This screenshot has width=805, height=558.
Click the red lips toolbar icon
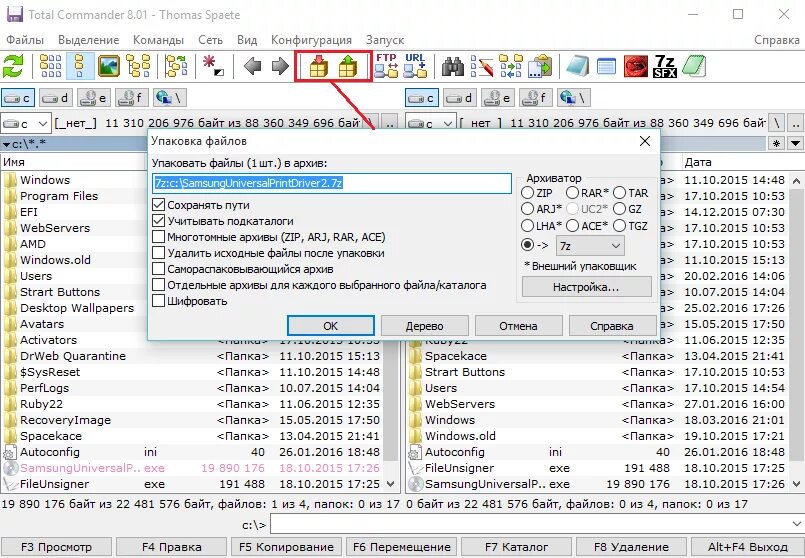(636, 66)
